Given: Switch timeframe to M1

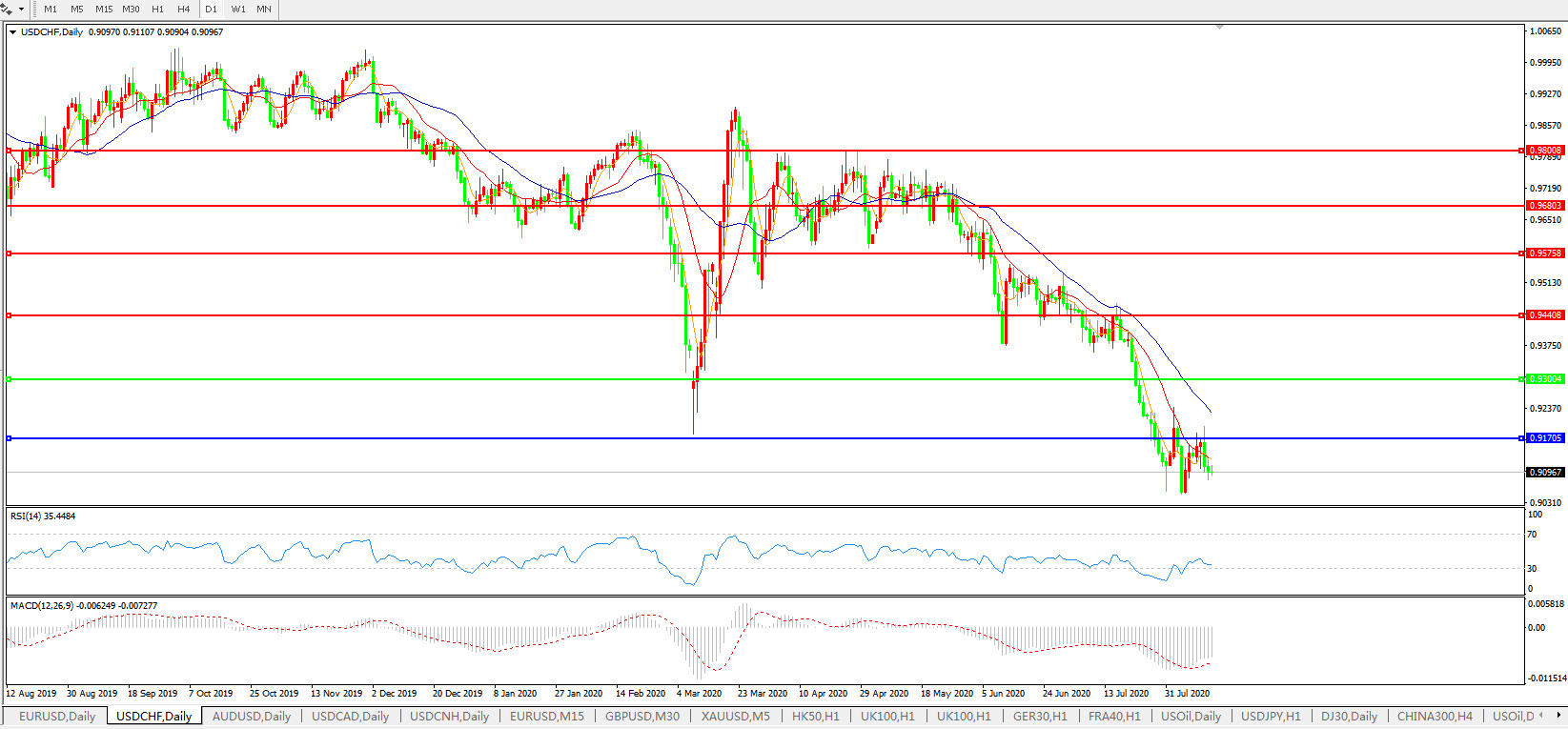Looking at the screenshot, I should [51, 10].
